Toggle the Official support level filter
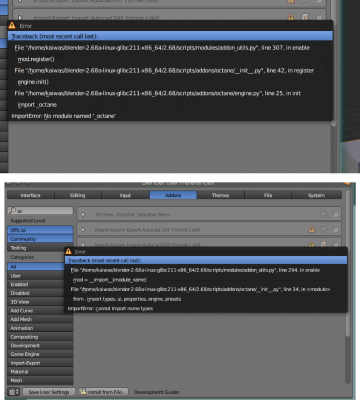The width and height of the screenshot is (360, 400). click(x=40, y=230)
